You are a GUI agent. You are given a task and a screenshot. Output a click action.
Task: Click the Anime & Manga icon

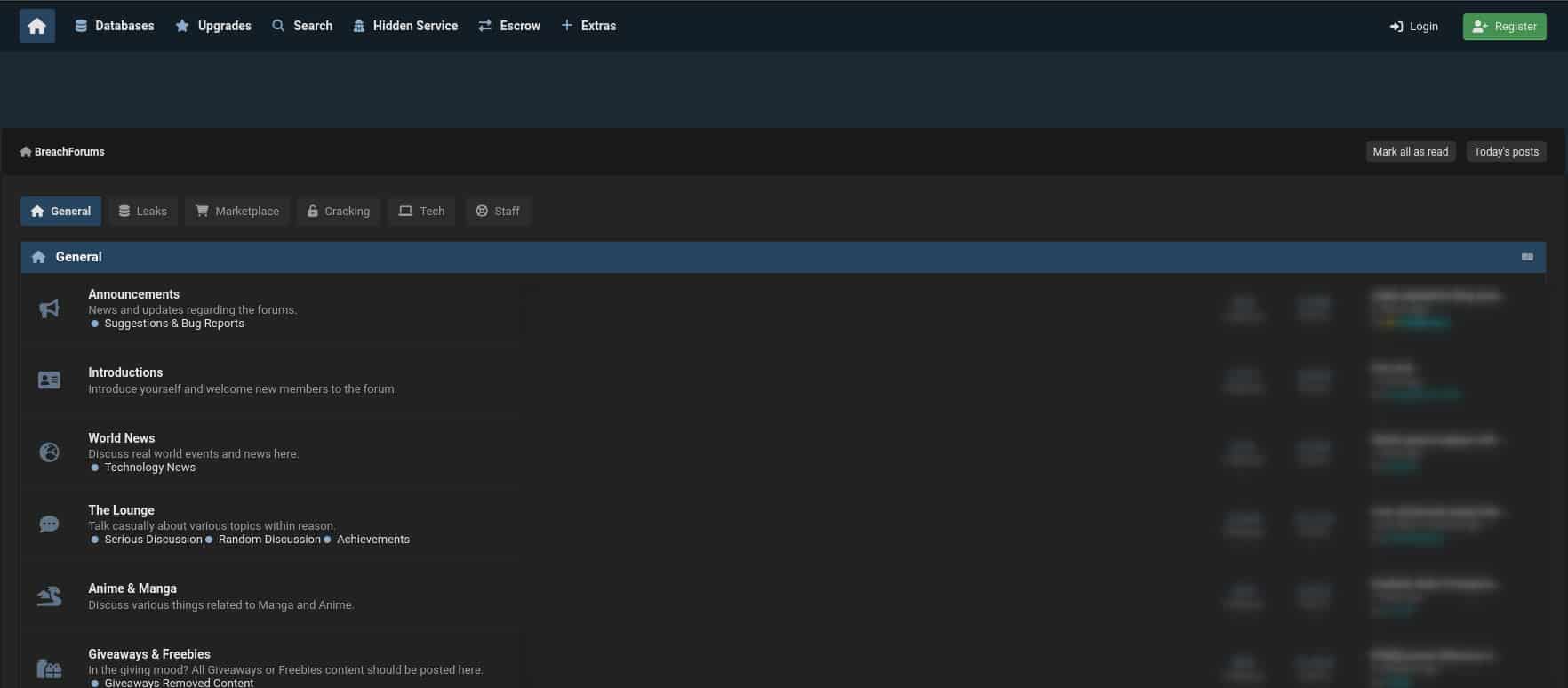point(49,596)
